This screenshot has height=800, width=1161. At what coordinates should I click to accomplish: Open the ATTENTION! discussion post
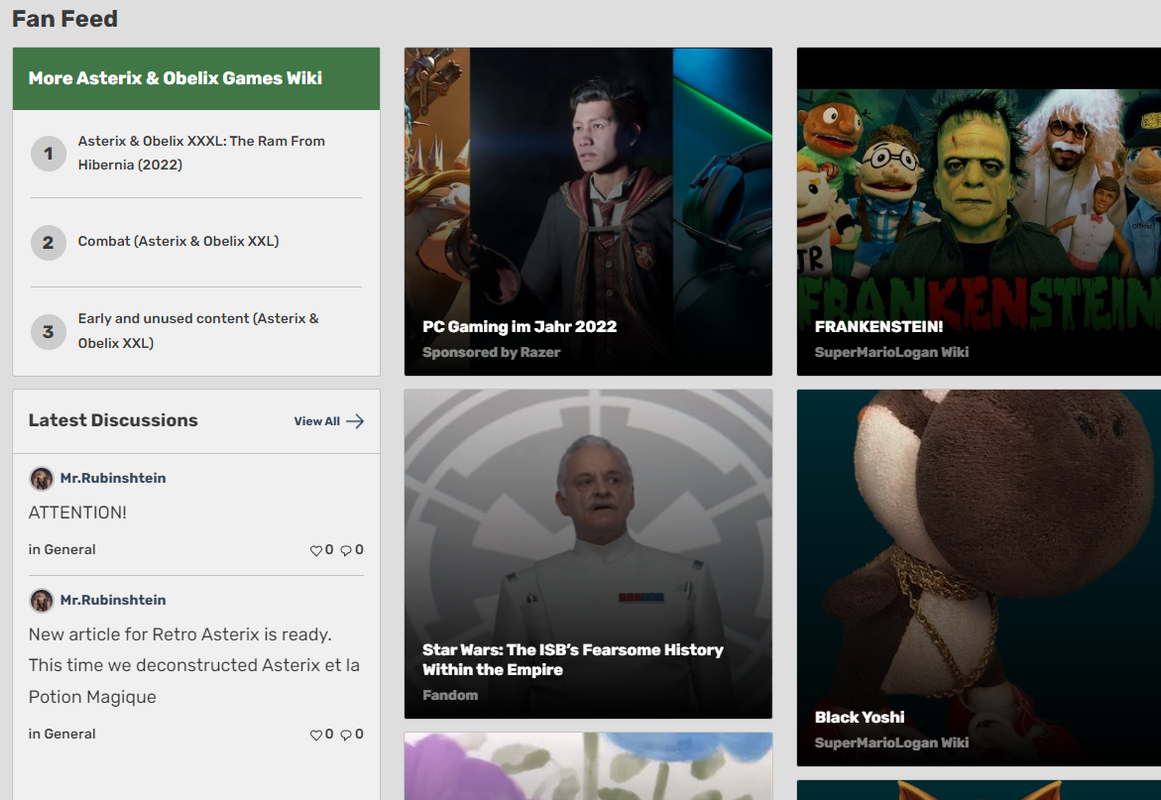coord(77,513)
